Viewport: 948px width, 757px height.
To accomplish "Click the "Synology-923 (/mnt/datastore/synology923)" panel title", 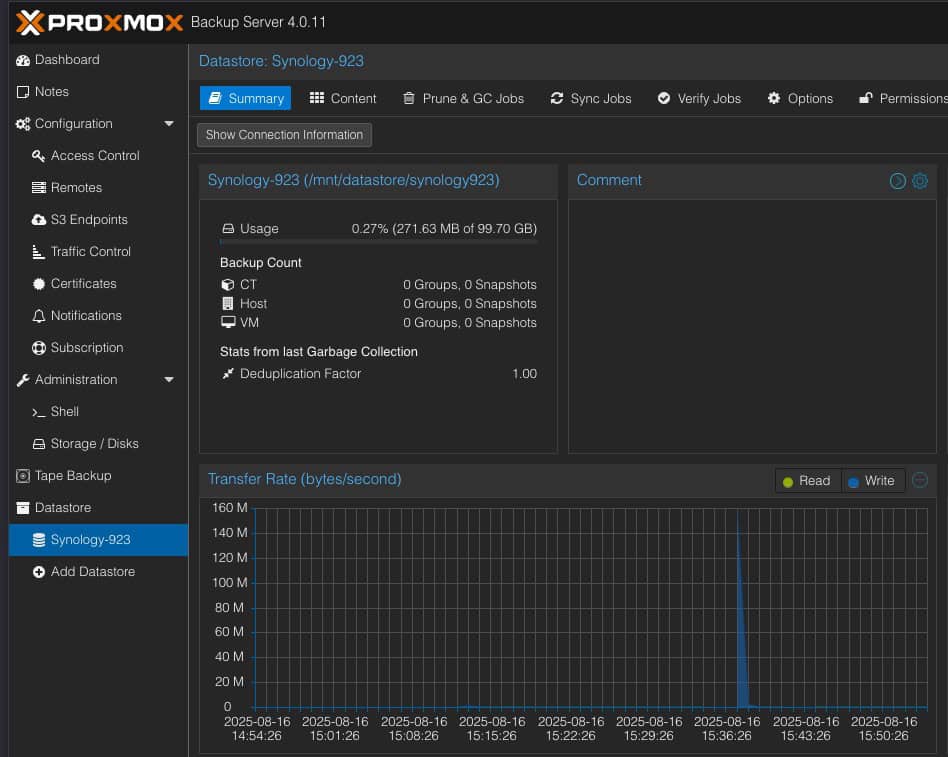I will point(354,180).
